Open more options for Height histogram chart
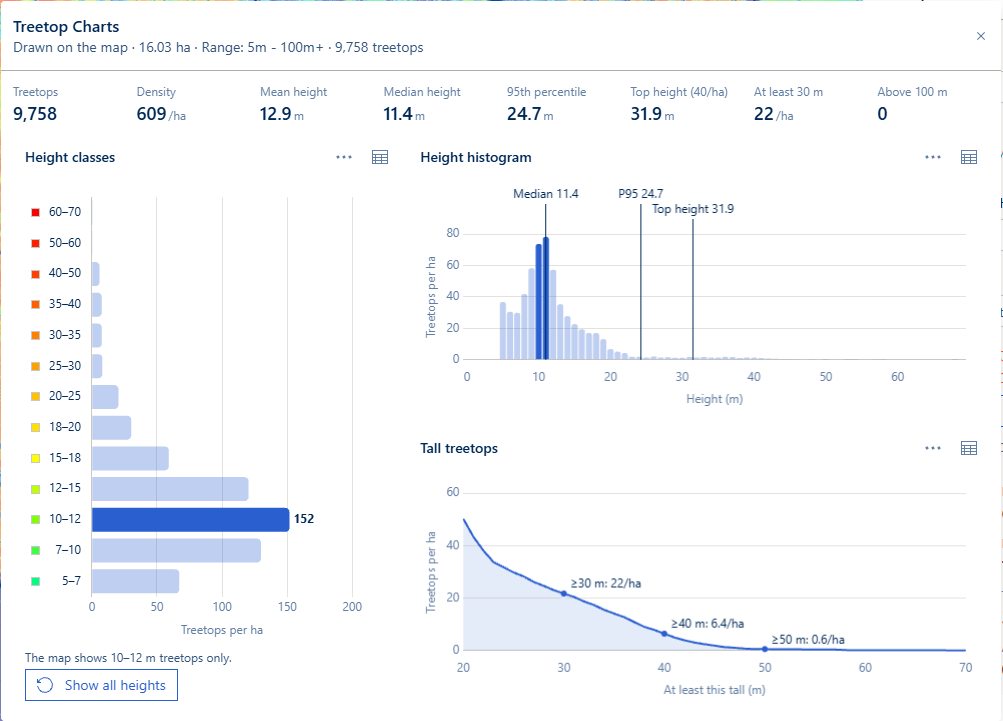1003x721 pixels. tap(933, 157)
